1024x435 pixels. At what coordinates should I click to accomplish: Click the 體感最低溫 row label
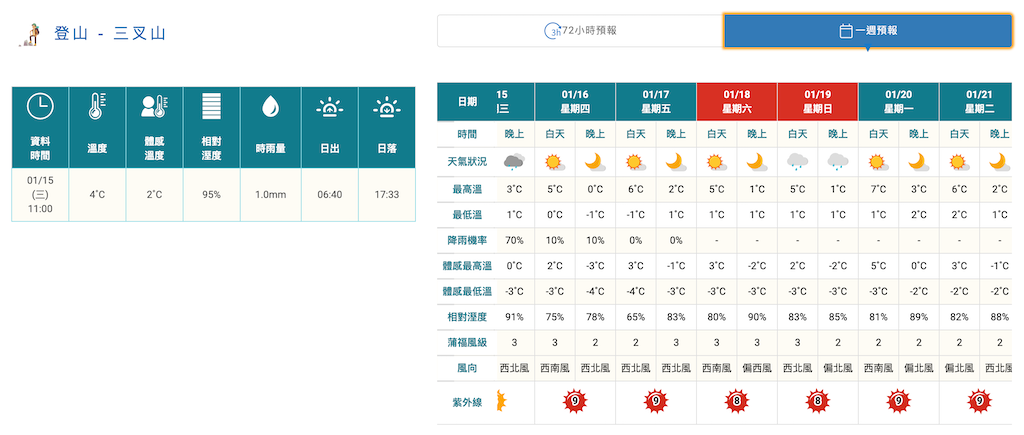point(467,291)
